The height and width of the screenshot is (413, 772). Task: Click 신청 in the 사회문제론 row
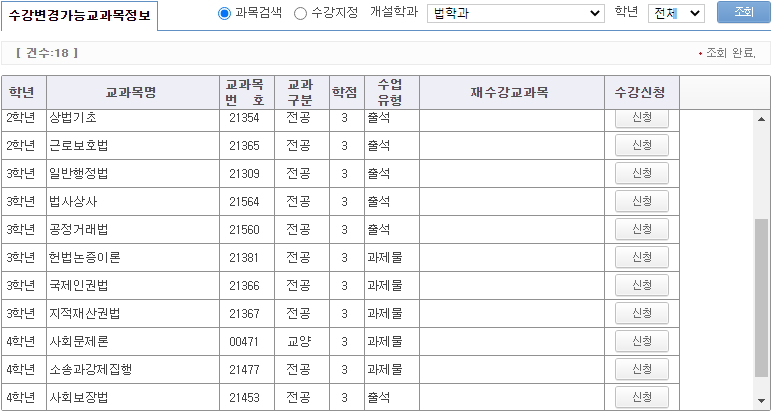642,341
